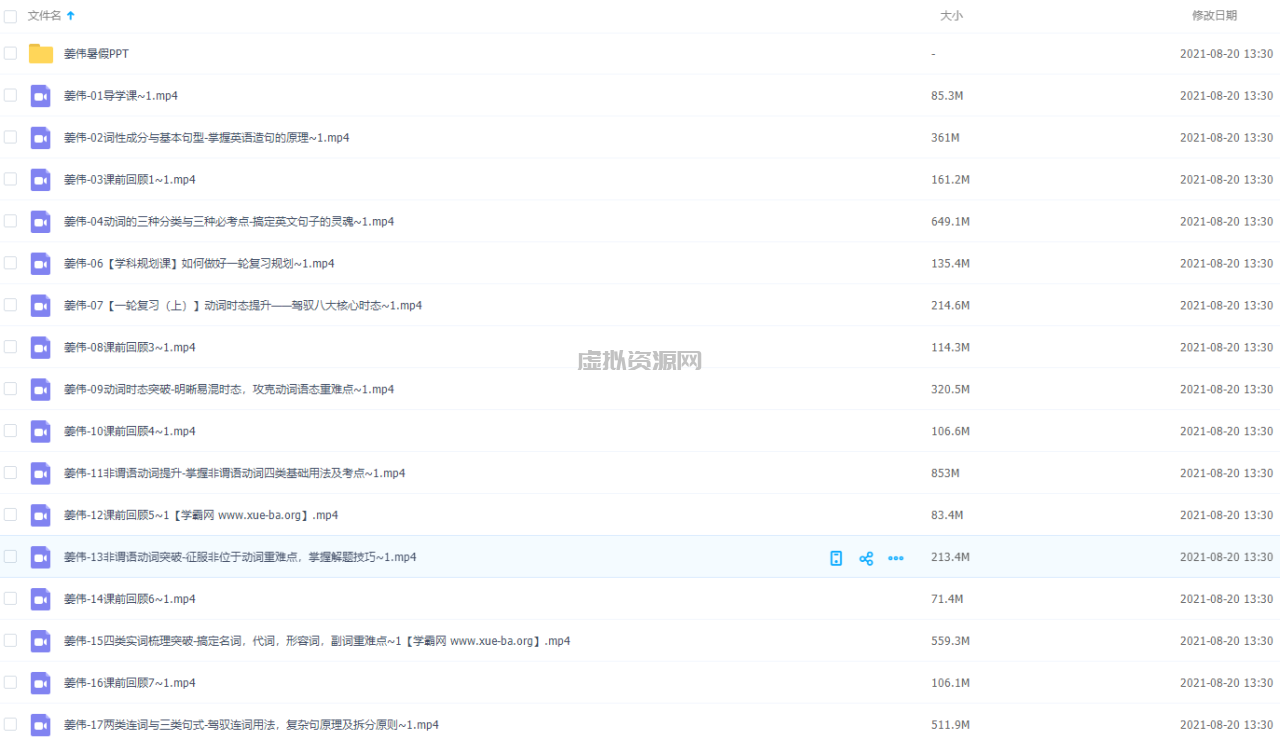
Task: Click the 649.1M size cell
Action: pos(950,222)
